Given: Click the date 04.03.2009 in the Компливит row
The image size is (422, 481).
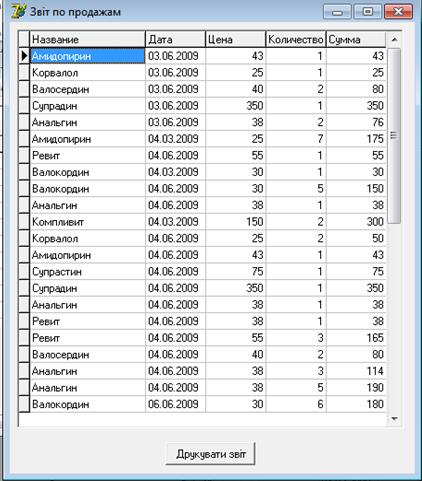Looking at the screenshot, I should [175, 222].
